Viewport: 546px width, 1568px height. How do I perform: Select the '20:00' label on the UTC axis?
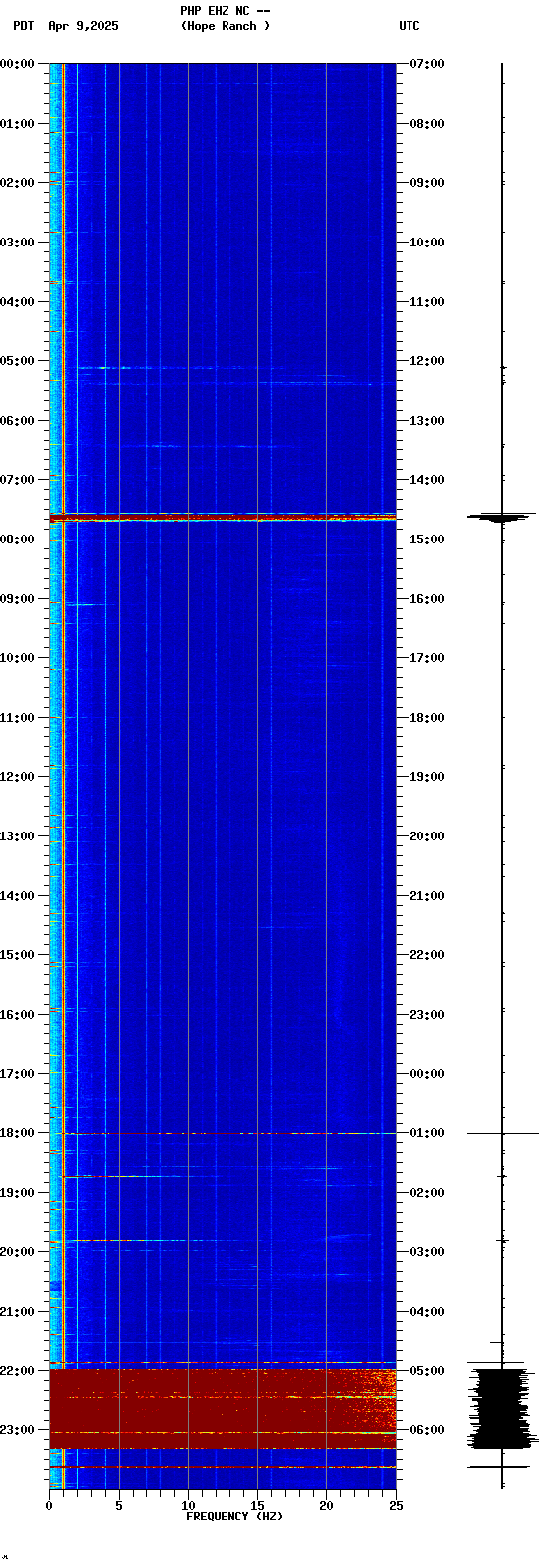pos(427,836)
